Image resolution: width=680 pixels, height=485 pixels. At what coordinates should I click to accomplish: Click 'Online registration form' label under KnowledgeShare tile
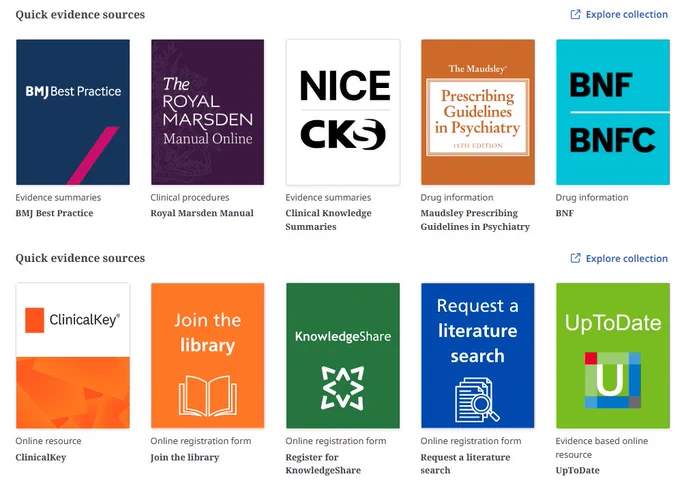click(x=336, y=441)
